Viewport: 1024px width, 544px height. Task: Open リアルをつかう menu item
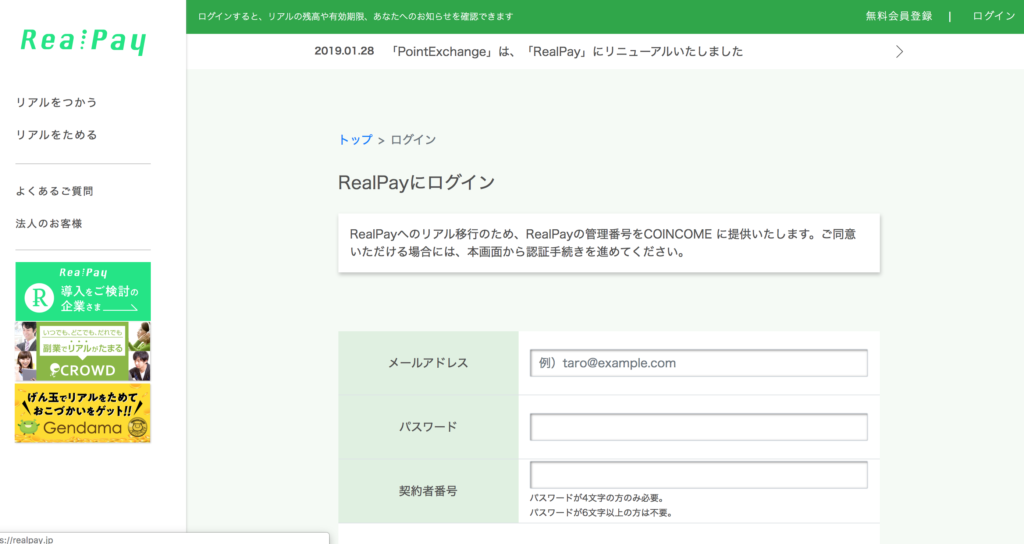click(x=56, y=103)
